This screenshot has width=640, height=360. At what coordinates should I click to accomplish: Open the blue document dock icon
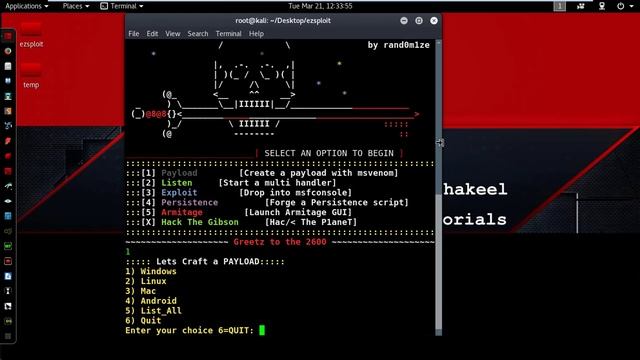pyautogui.click(x=8, y=276)
